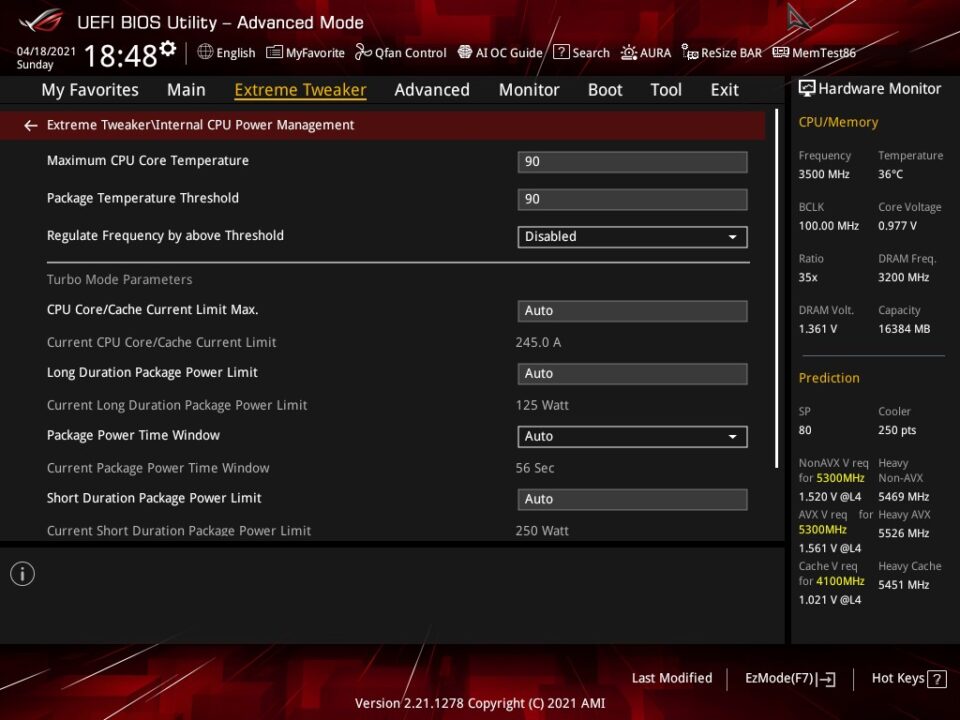Open the Package Power Time Window dropdown

pos(632,437)
